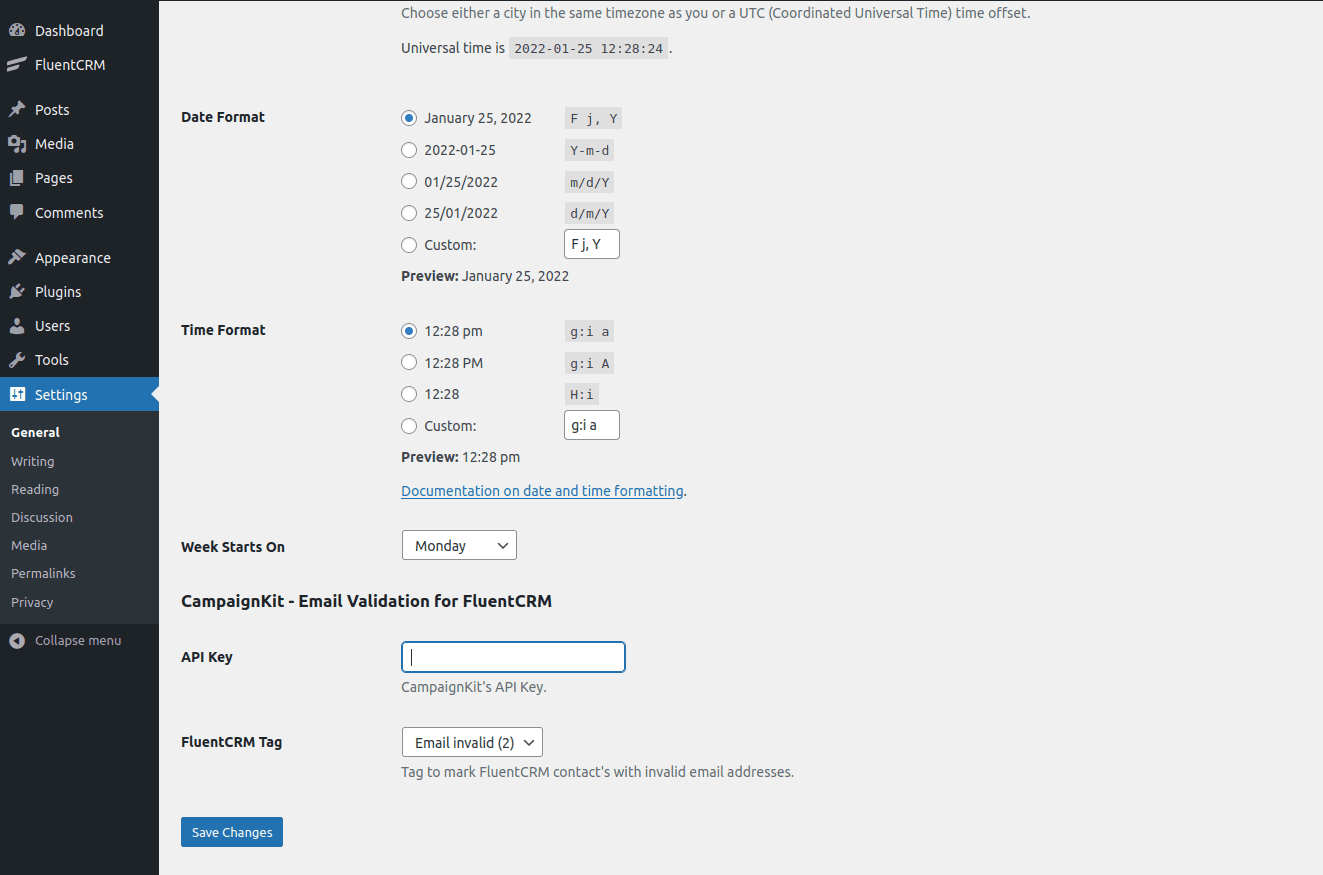Go to the Privacy settings section

tap(32, 602)
